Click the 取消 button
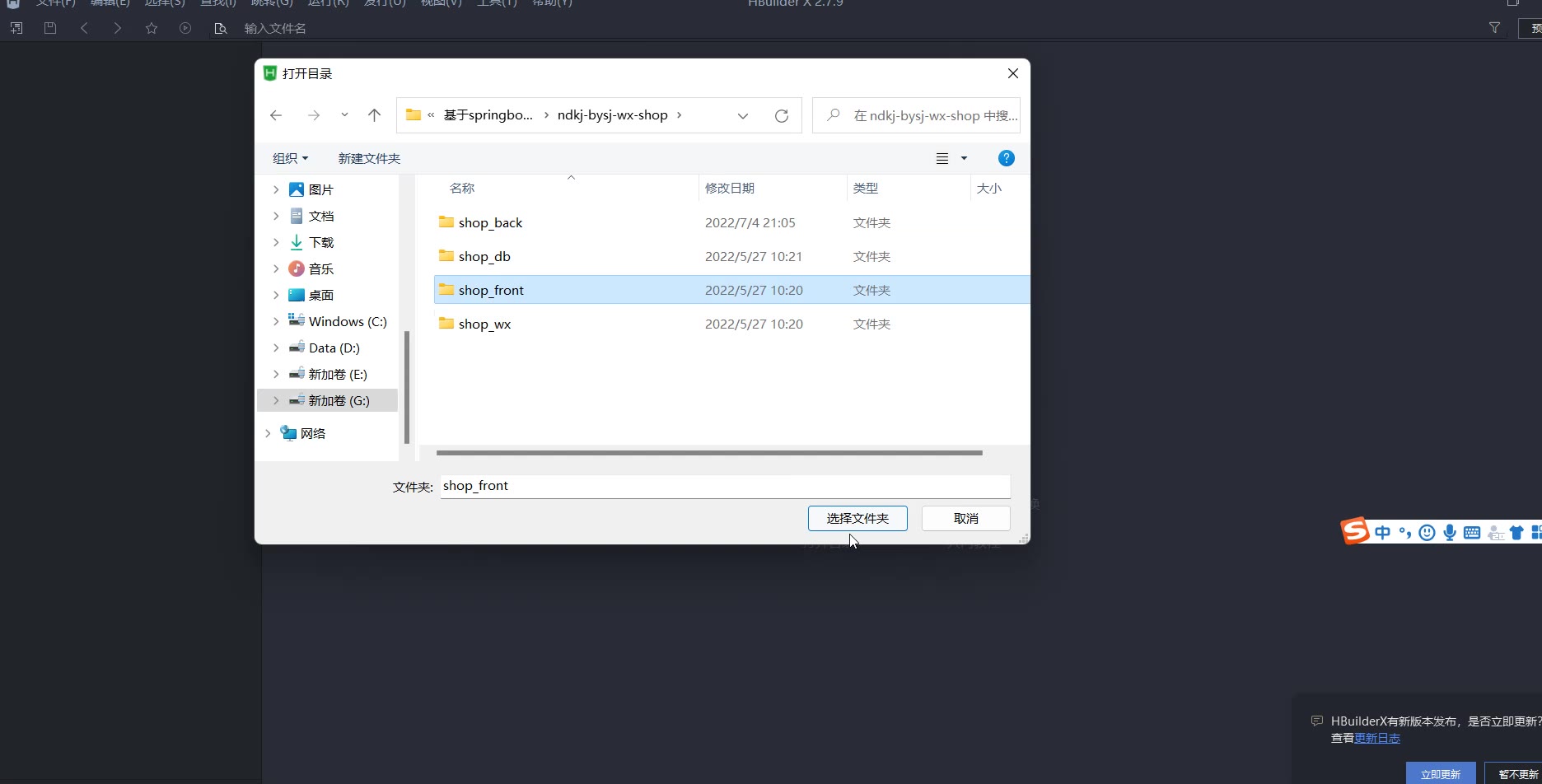 (x=965, y=518)
